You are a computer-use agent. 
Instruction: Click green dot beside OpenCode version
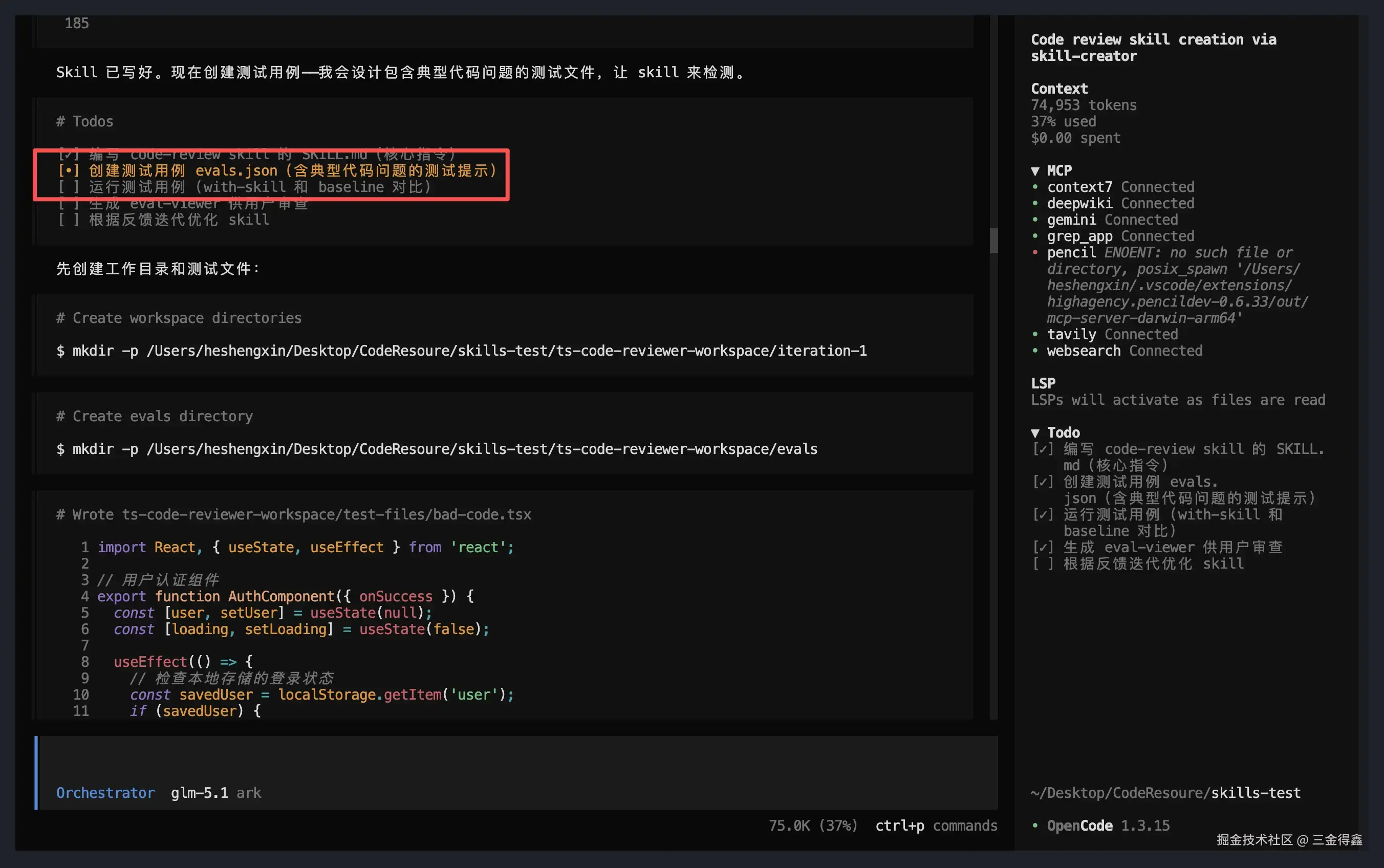(x=1035, y=826)
